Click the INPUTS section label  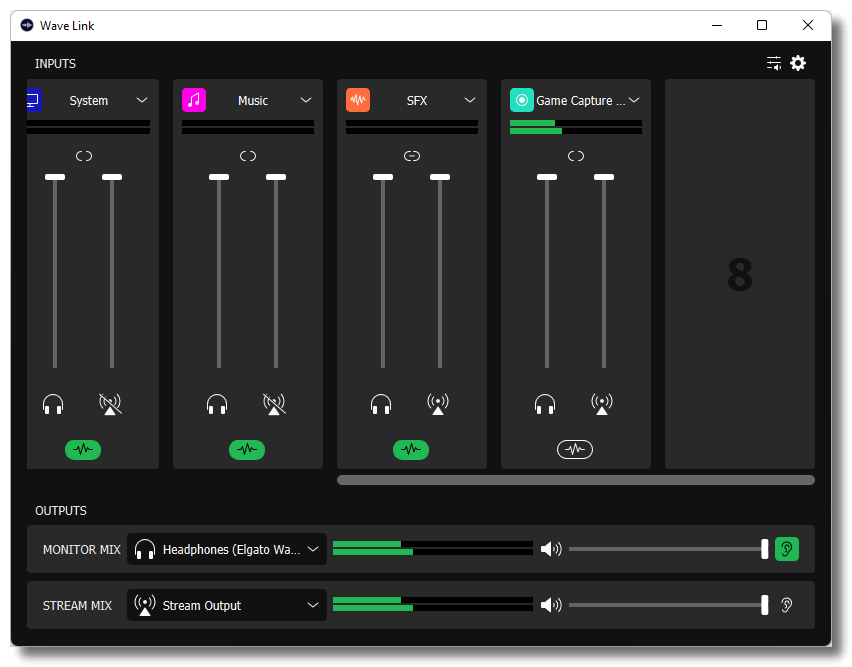pyautogui.click(x=55, y=64)
